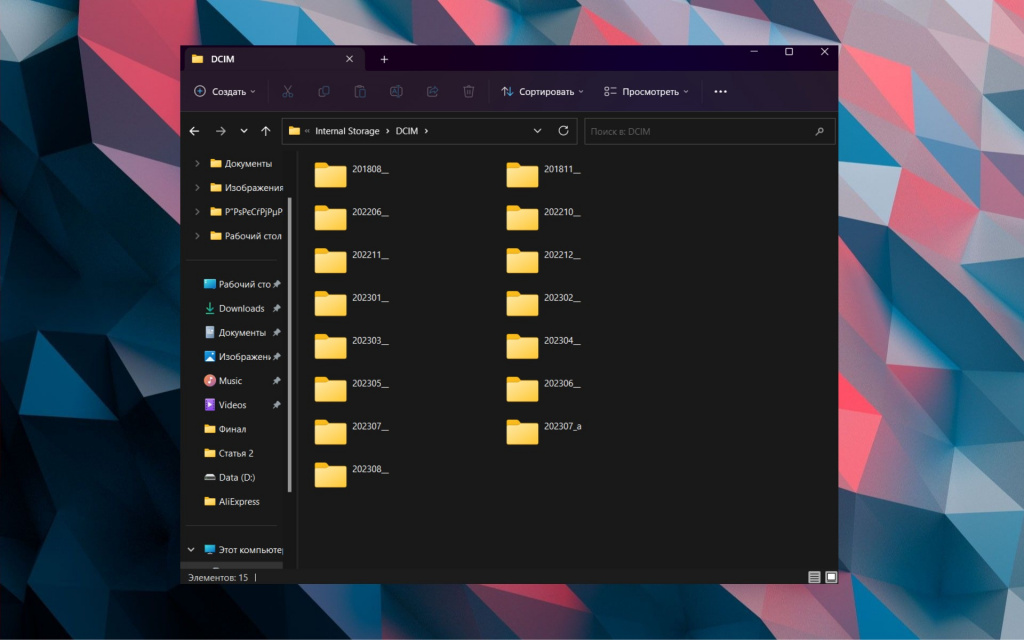Open recent locations dropdown beside forward arrow

(244, 131)
